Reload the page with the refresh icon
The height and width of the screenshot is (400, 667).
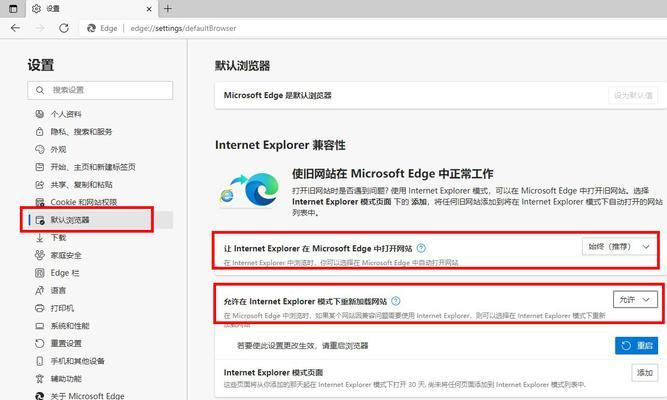click(64, 28)
